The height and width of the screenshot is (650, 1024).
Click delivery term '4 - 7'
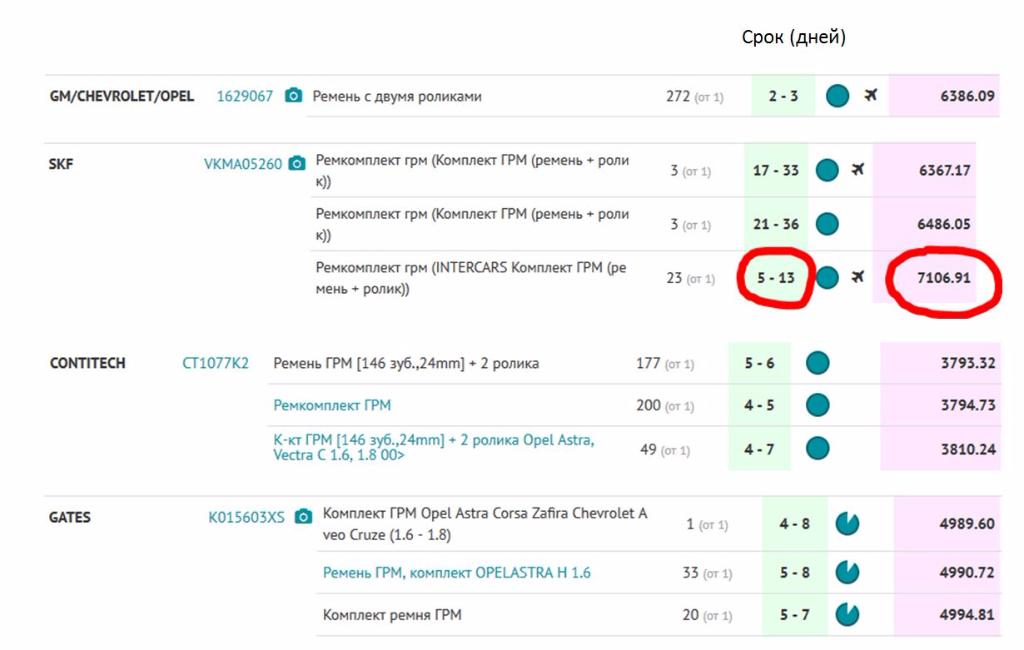click(x=760, y=449)
